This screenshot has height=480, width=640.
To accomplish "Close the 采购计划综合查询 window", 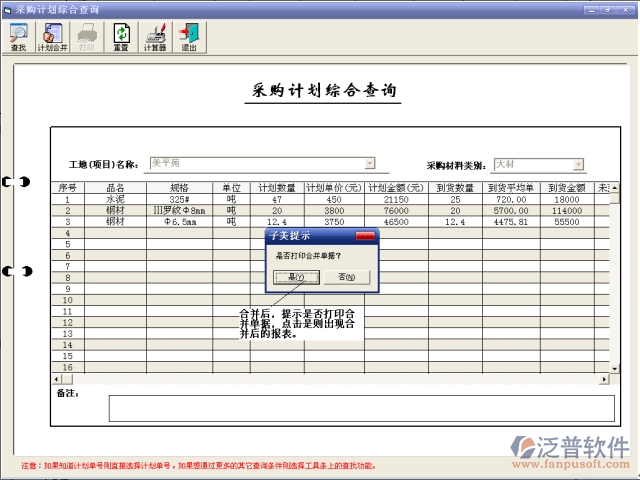I will (x=626, y=10).
